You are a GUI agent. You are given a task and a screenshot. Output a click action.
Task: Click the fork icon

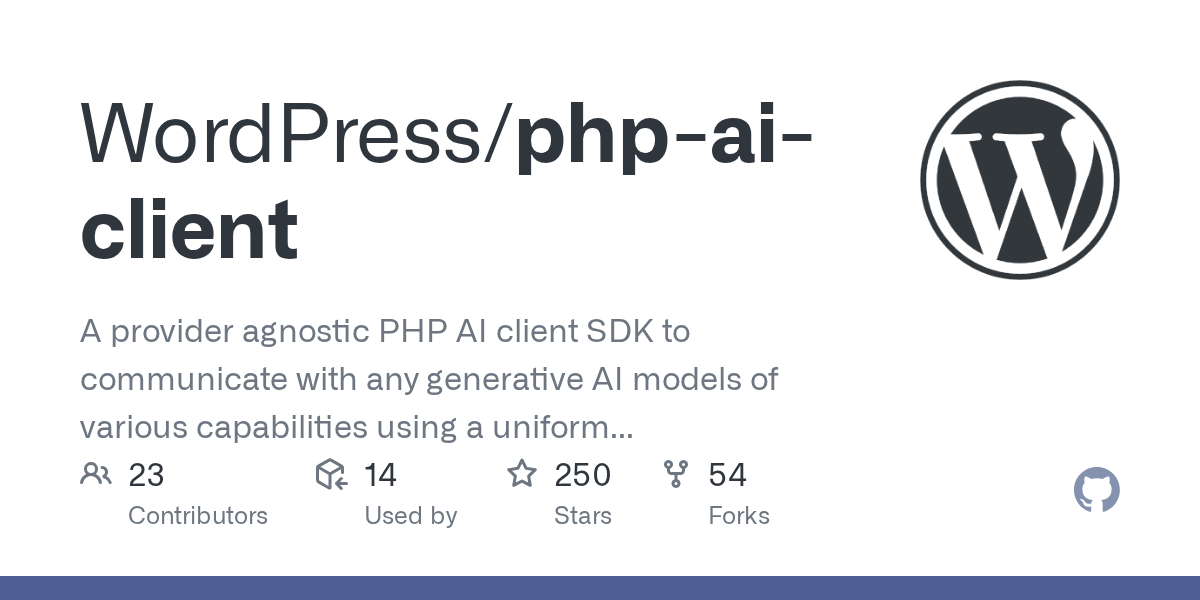coord(676,474)
